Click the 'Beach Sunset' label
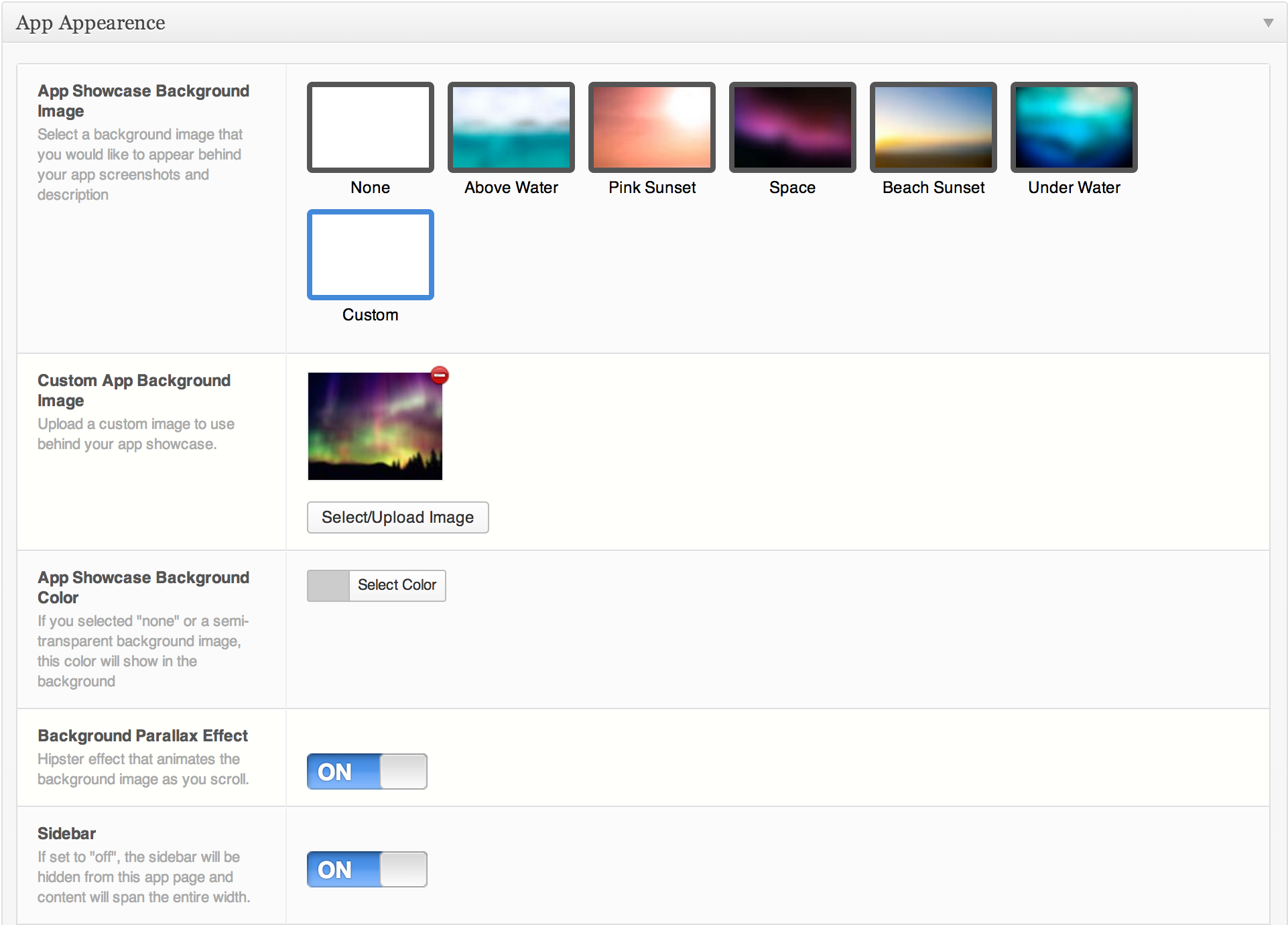The image size is (1288, 925). [x=933, y=188]
